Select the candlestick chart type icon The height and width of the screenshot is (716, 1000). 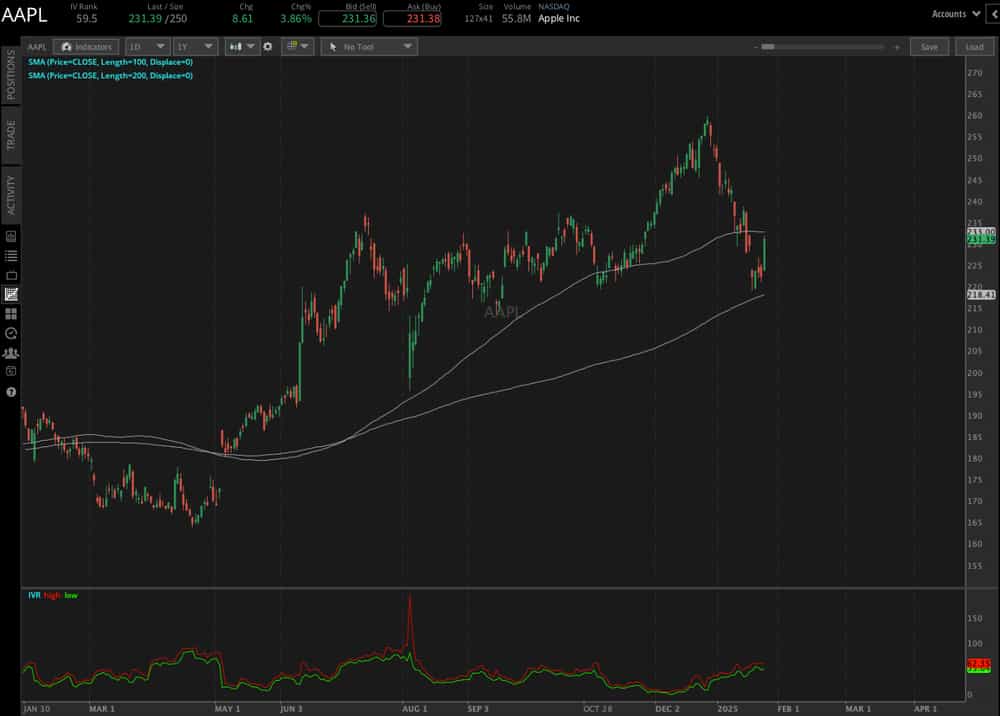[x=236, y=46]
